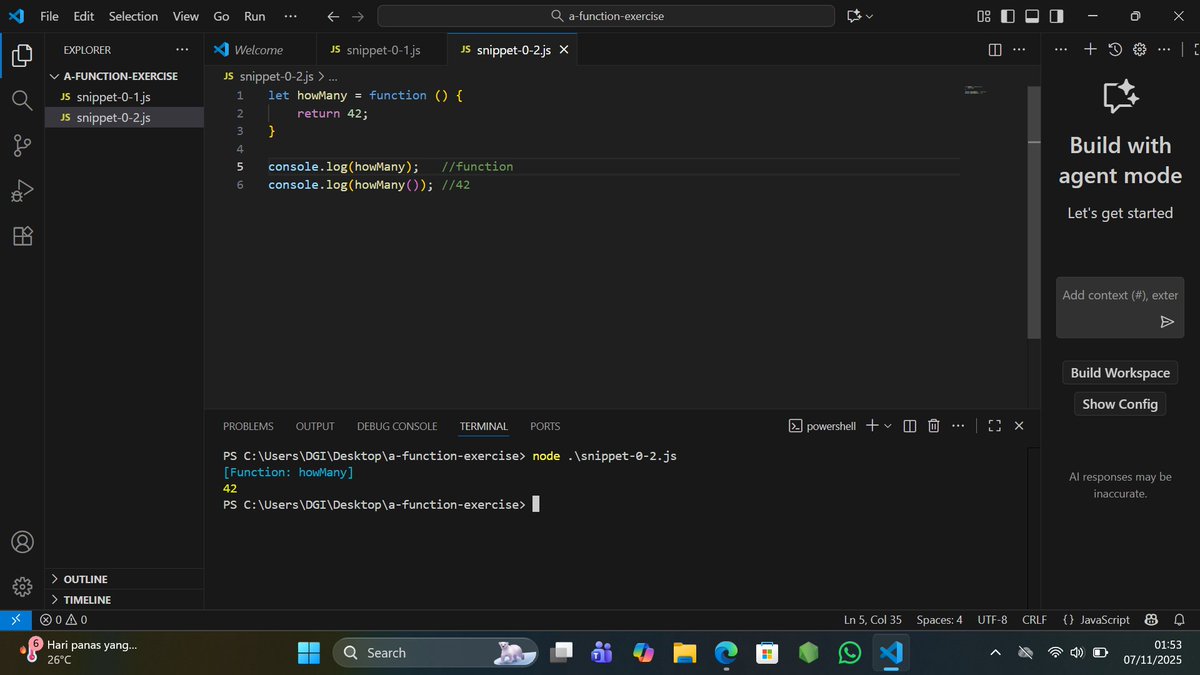Open the Copilot icon in the status bar
Screen dimensions: 1200x675
(x=1151, y=620)
